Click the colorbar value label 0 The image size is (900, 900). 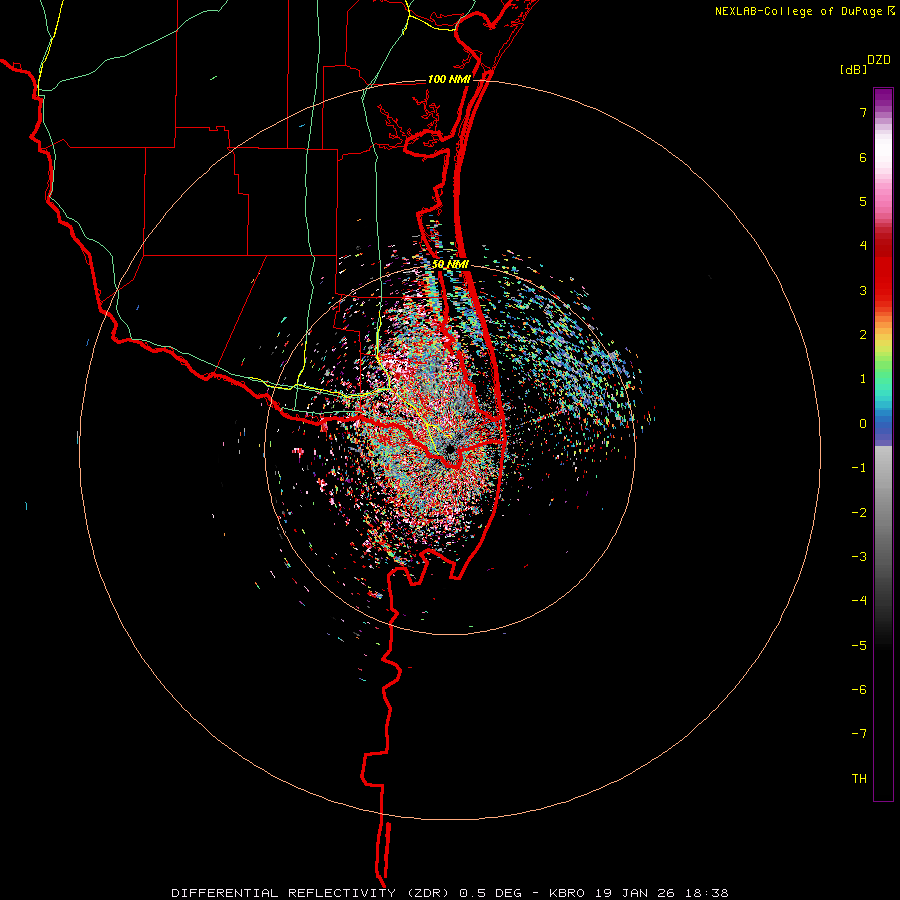pyautogui.click(x=863, y=424)
